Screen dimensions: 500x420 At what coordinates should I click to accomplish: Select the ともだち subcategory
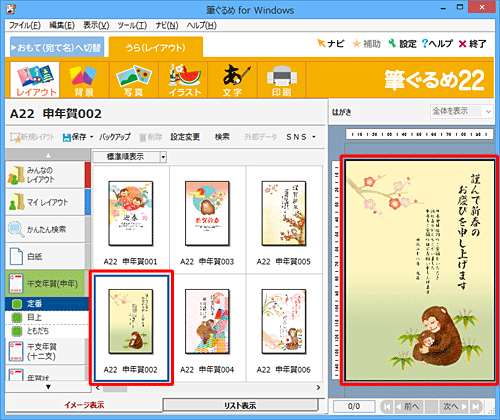click(x=47, y=331)
